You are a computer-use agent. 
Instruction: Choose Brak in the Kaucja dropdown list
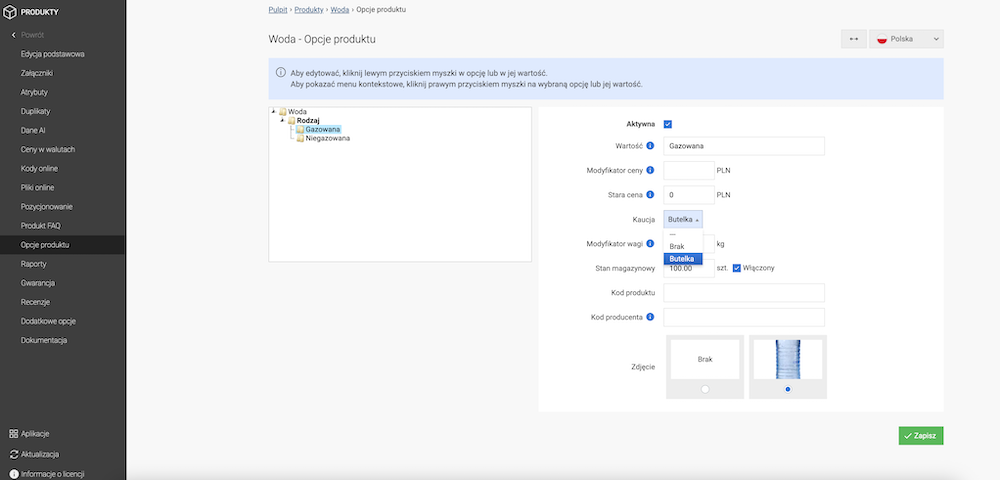point(677,246)
